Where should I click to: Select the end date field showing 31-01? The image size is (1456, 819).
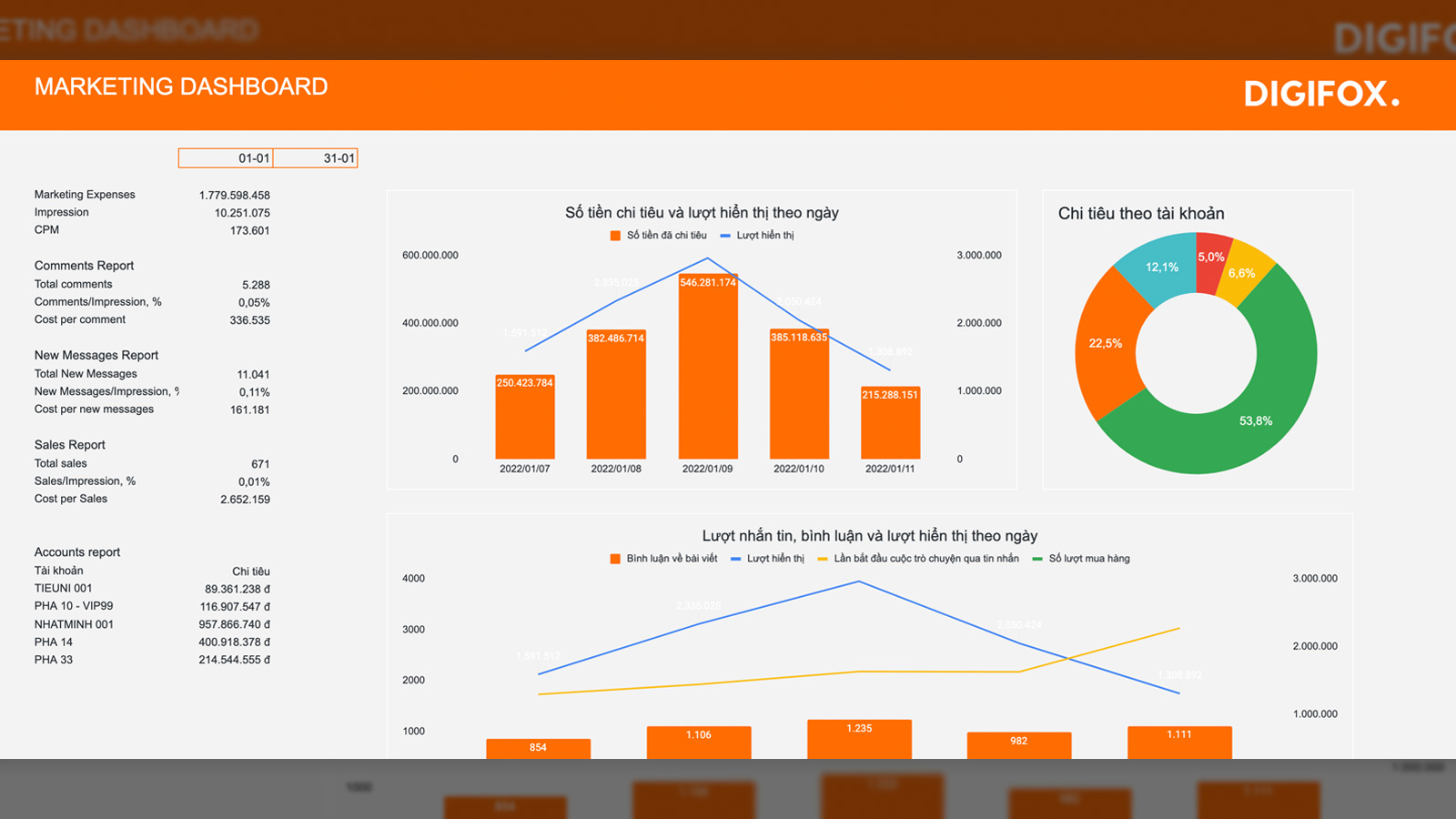pyautogui.click(x=315, y=158)
